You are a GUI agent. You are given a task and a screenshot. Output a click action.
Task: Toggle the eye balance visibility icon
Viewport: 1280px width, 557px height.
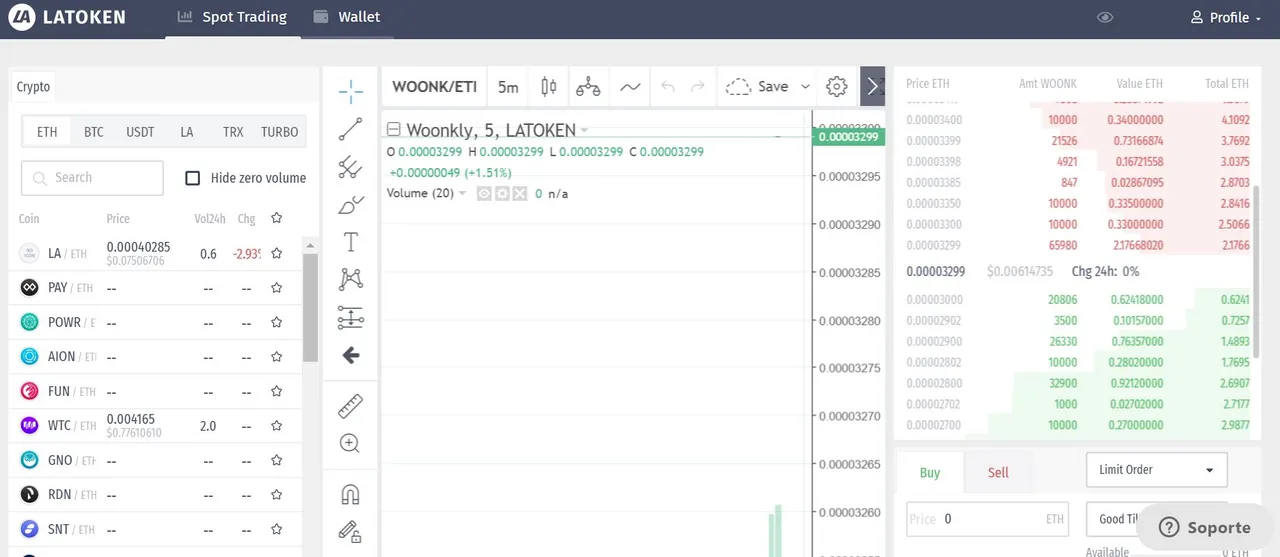tap(1105, 17)
